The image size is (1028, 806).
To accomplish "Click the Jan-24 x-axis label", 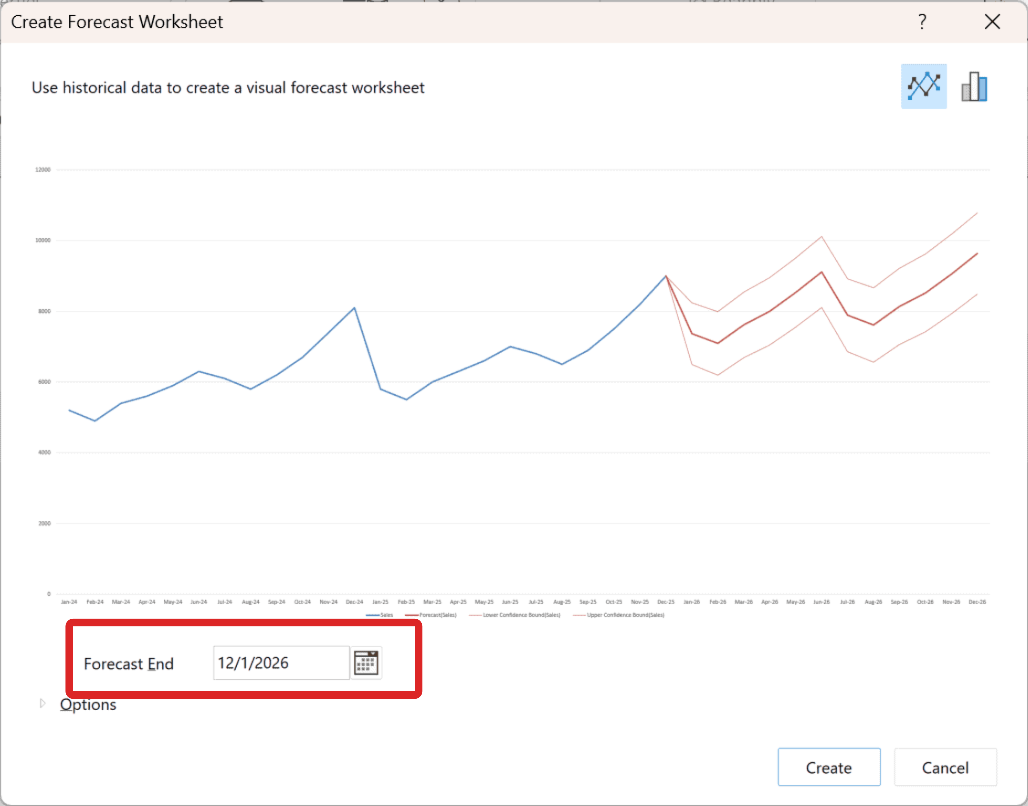I will click(69, 602).
